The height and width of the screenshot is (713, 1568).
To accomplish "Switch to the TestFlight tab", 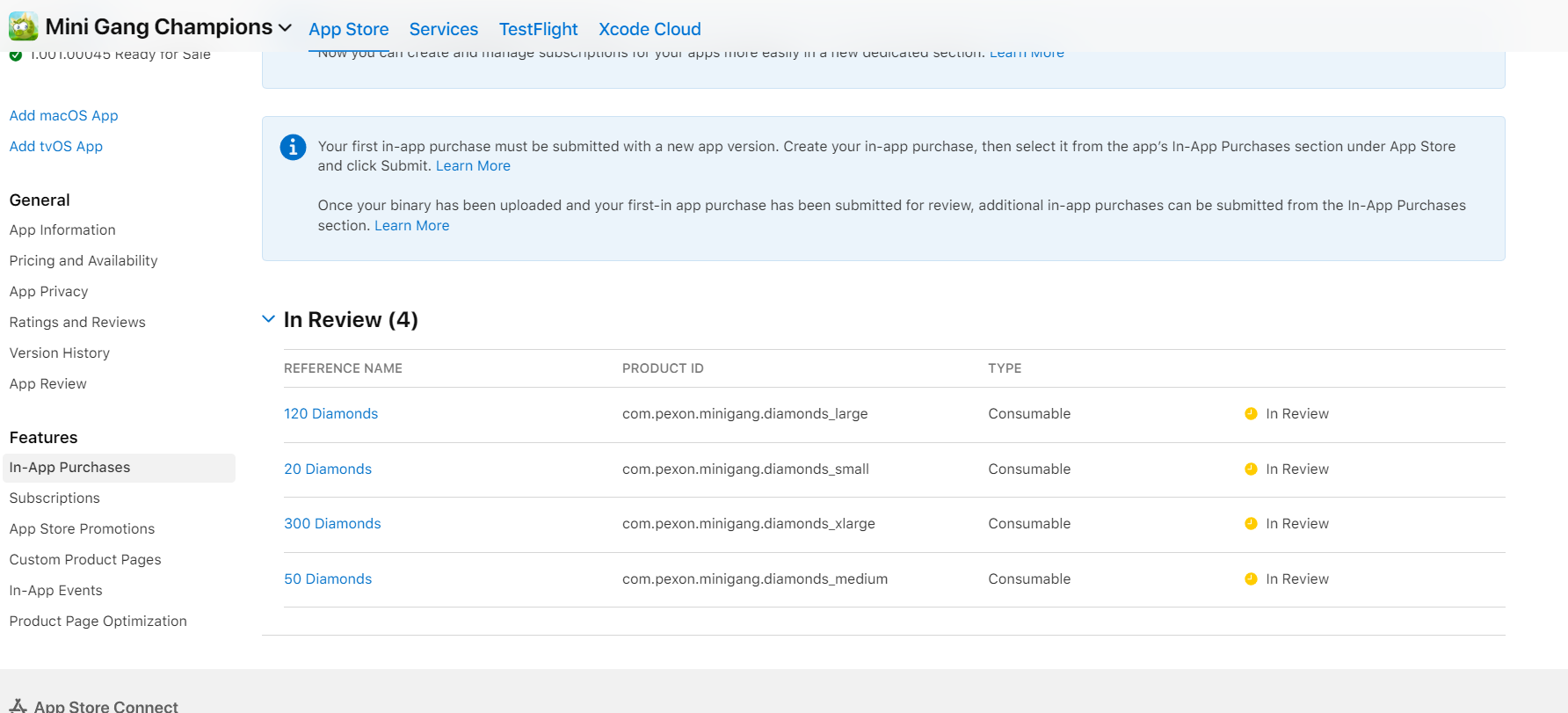I will (x=538, y=29).
